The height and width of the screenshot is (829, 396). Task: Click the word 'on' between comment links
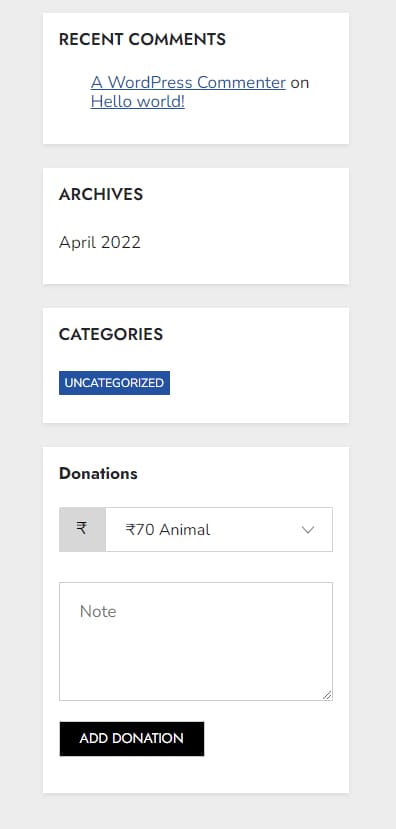coord(299,83)
